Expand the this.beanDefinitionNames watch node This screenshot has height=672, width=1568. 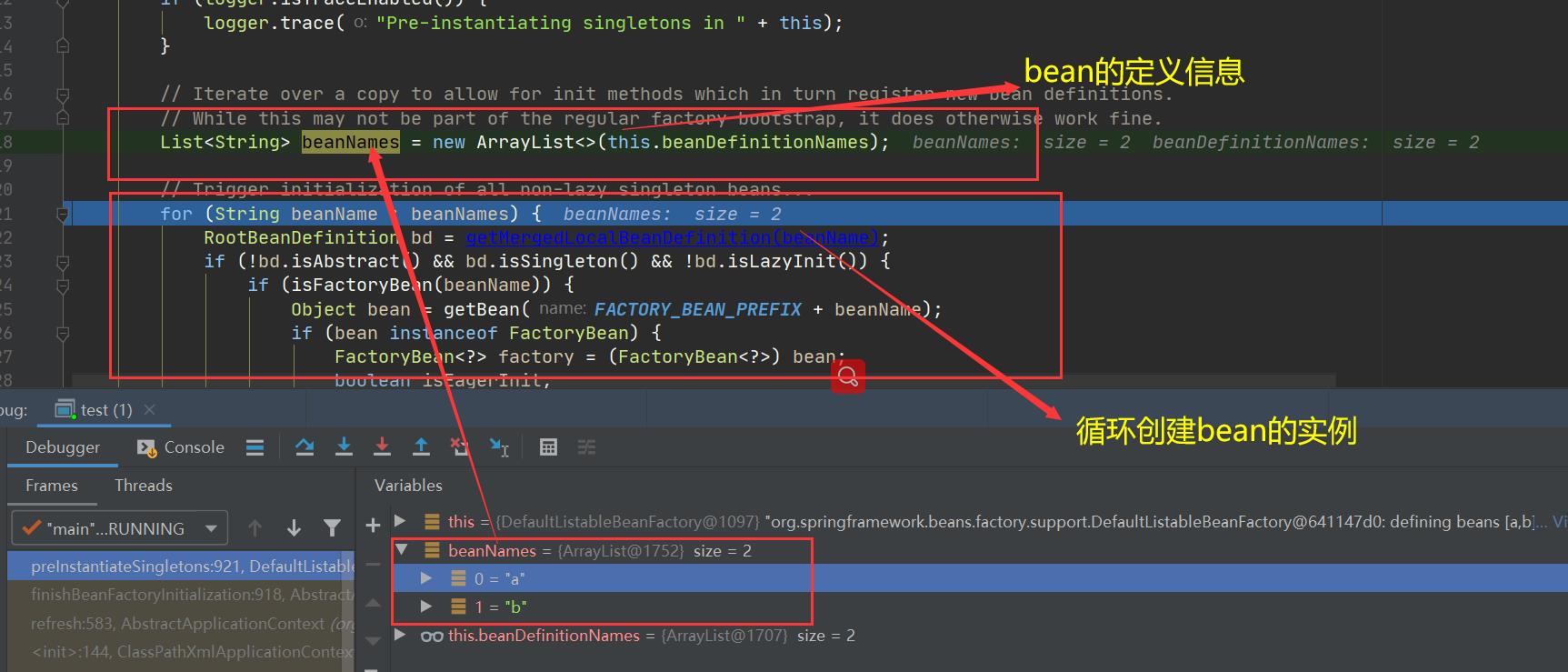pos(400,636)
